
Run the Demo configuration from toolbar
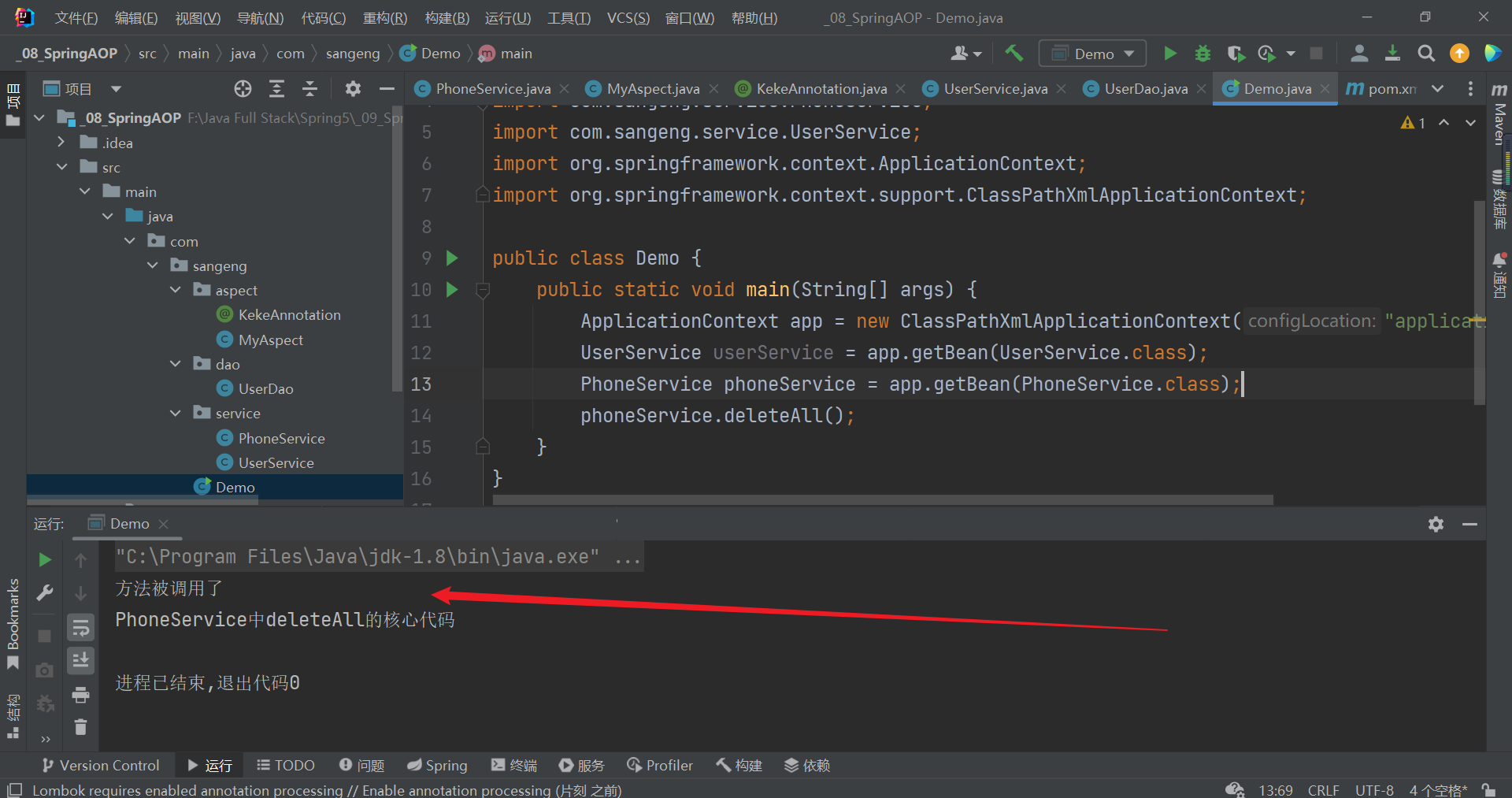pyautogui.click(x=1170, y=54)
